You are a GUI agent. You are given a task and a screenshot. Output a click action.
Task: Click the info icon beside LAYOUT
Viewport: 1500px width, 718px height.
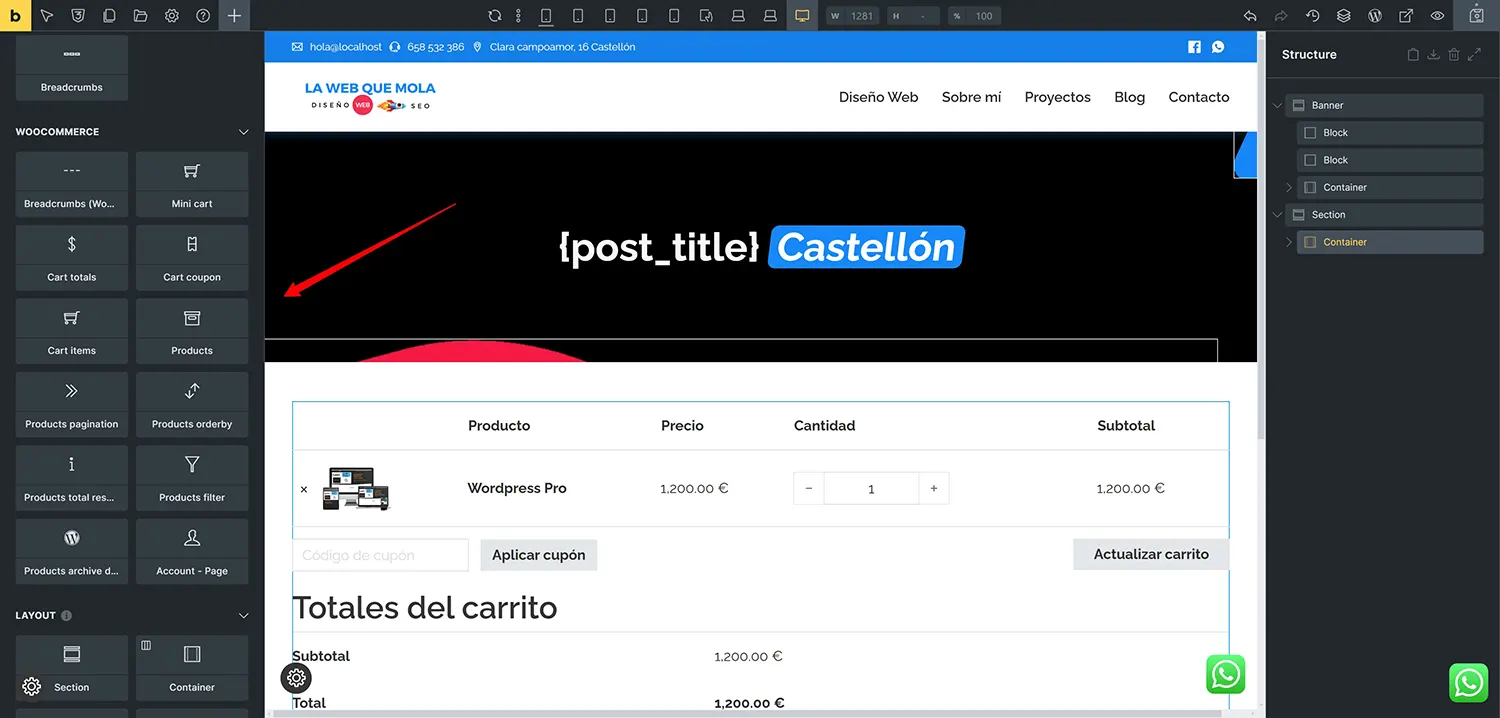(66, 616)
